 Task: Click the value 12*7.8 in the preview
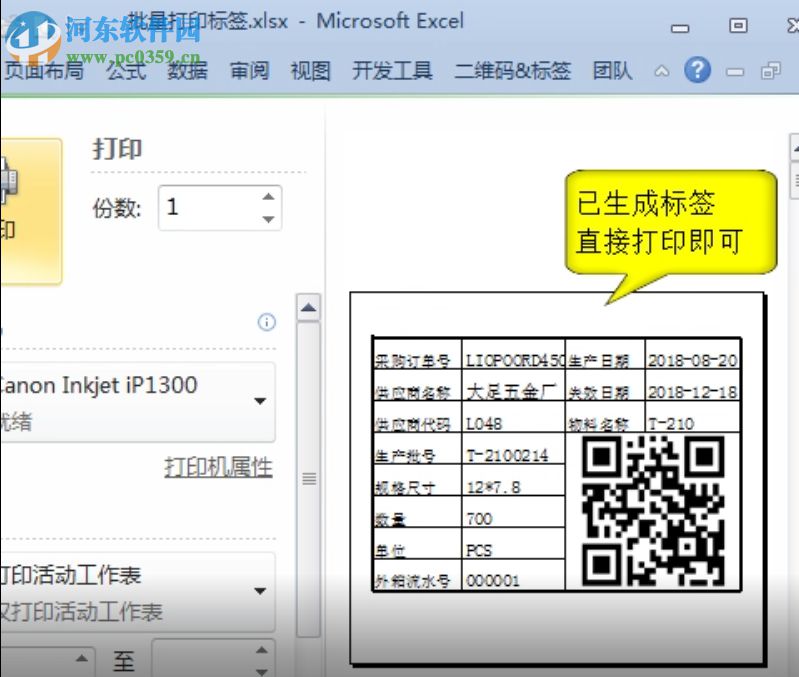tap(494, 487)
